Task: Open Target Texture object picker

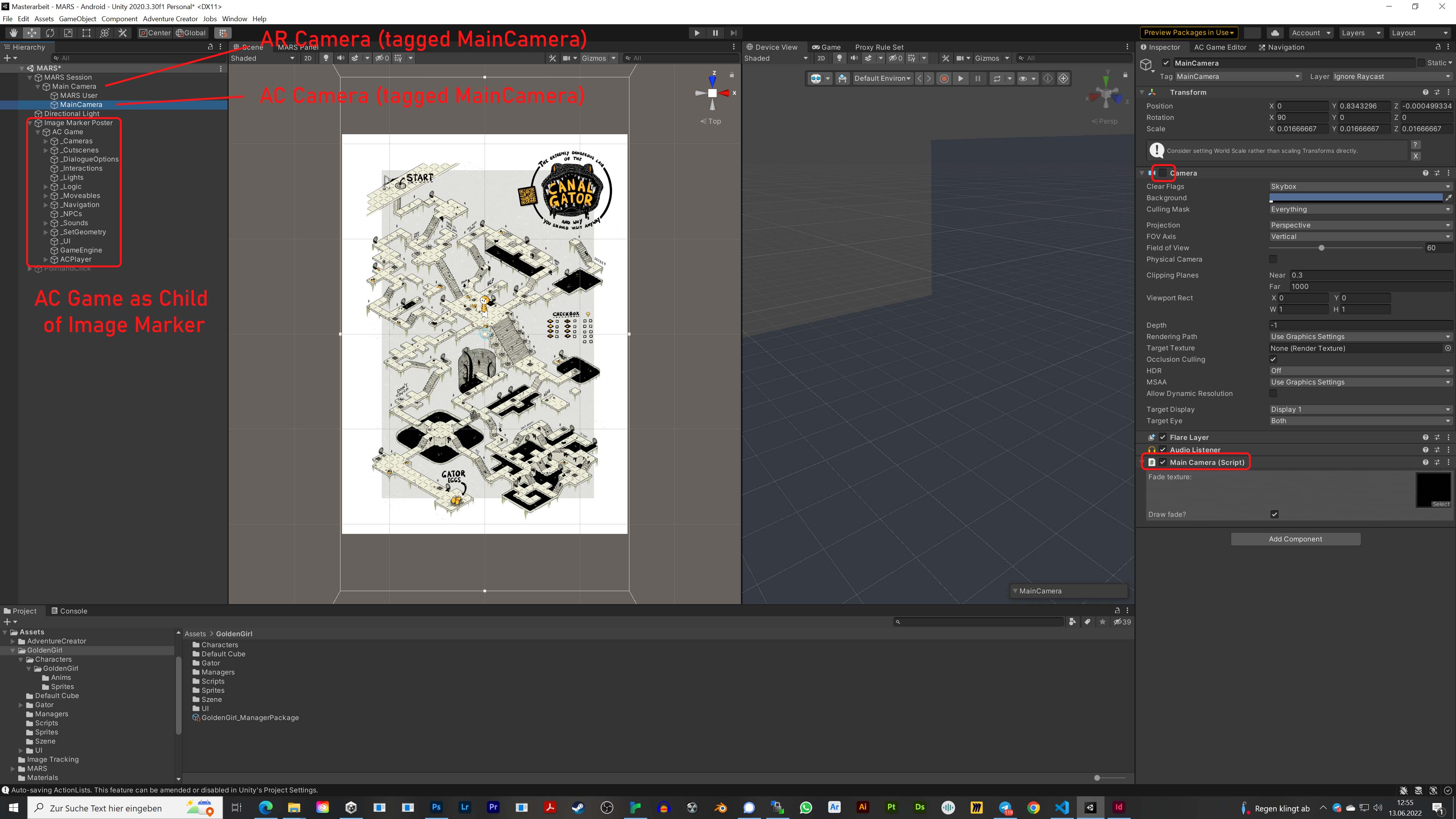Action: (1448, 348)
